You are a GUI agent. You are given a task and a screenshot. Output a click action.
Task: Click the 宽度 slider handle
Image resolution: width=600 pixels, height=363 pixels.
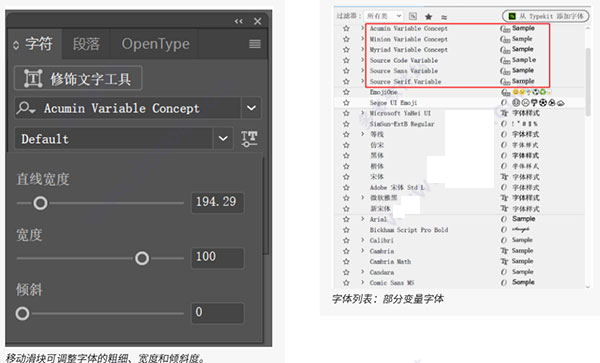point(142,259)
